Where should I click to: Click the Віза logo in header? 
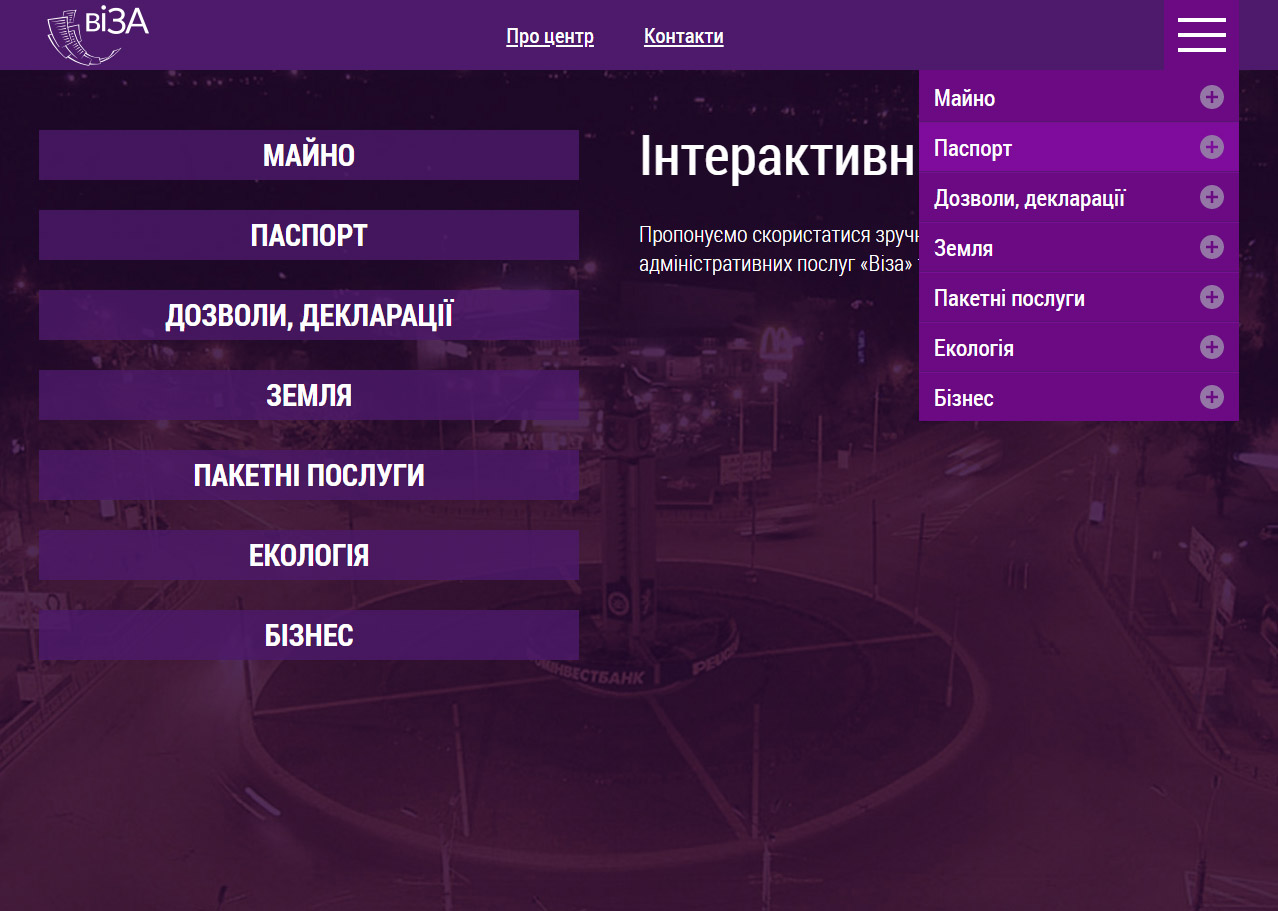click(97, 35)
